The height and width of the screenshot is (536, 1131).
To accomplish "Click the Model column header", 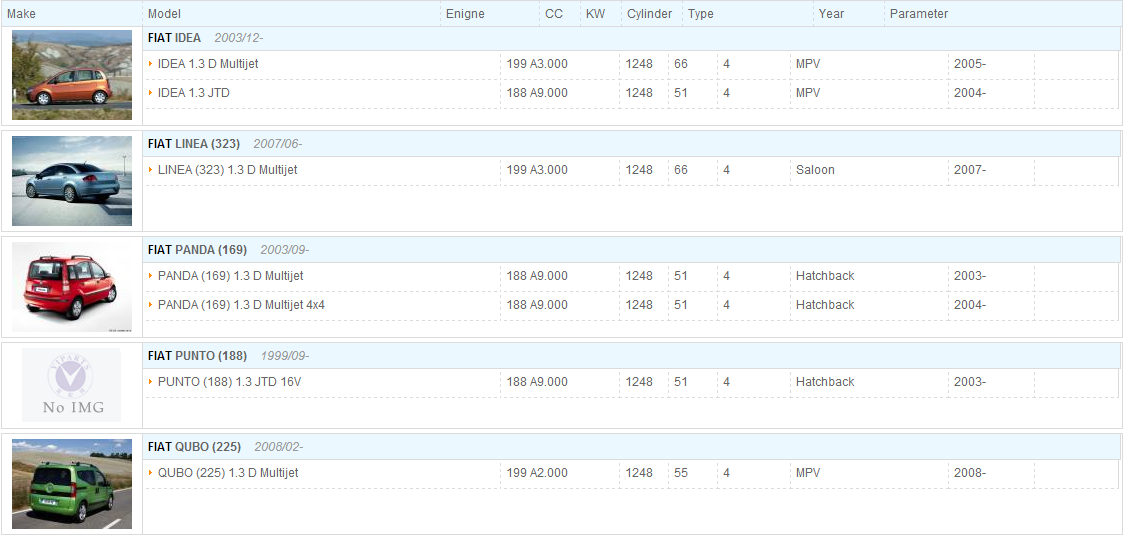I will click(164, 14).
